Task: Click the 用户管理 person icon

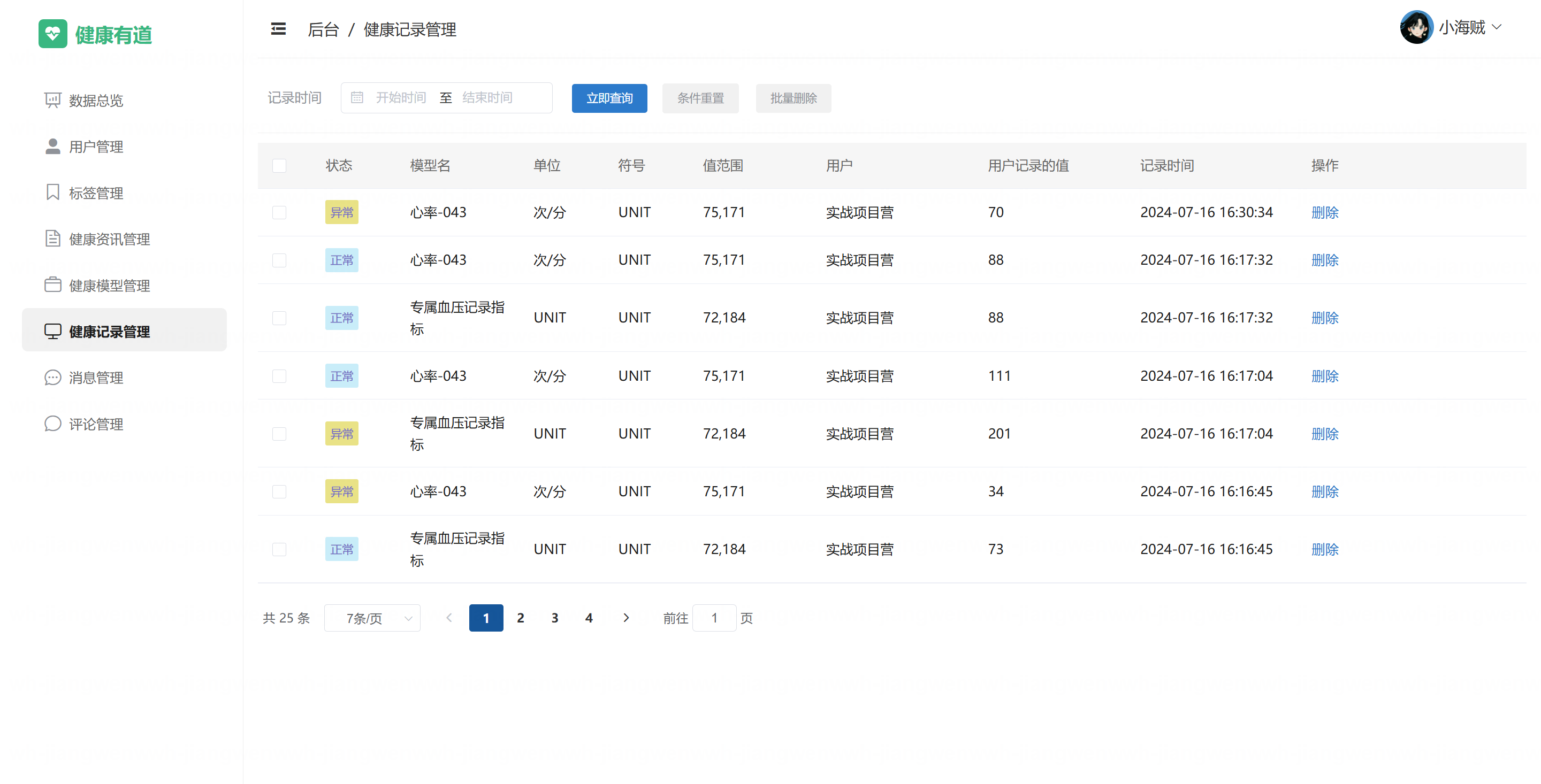Action: click(x=52, y=147)
